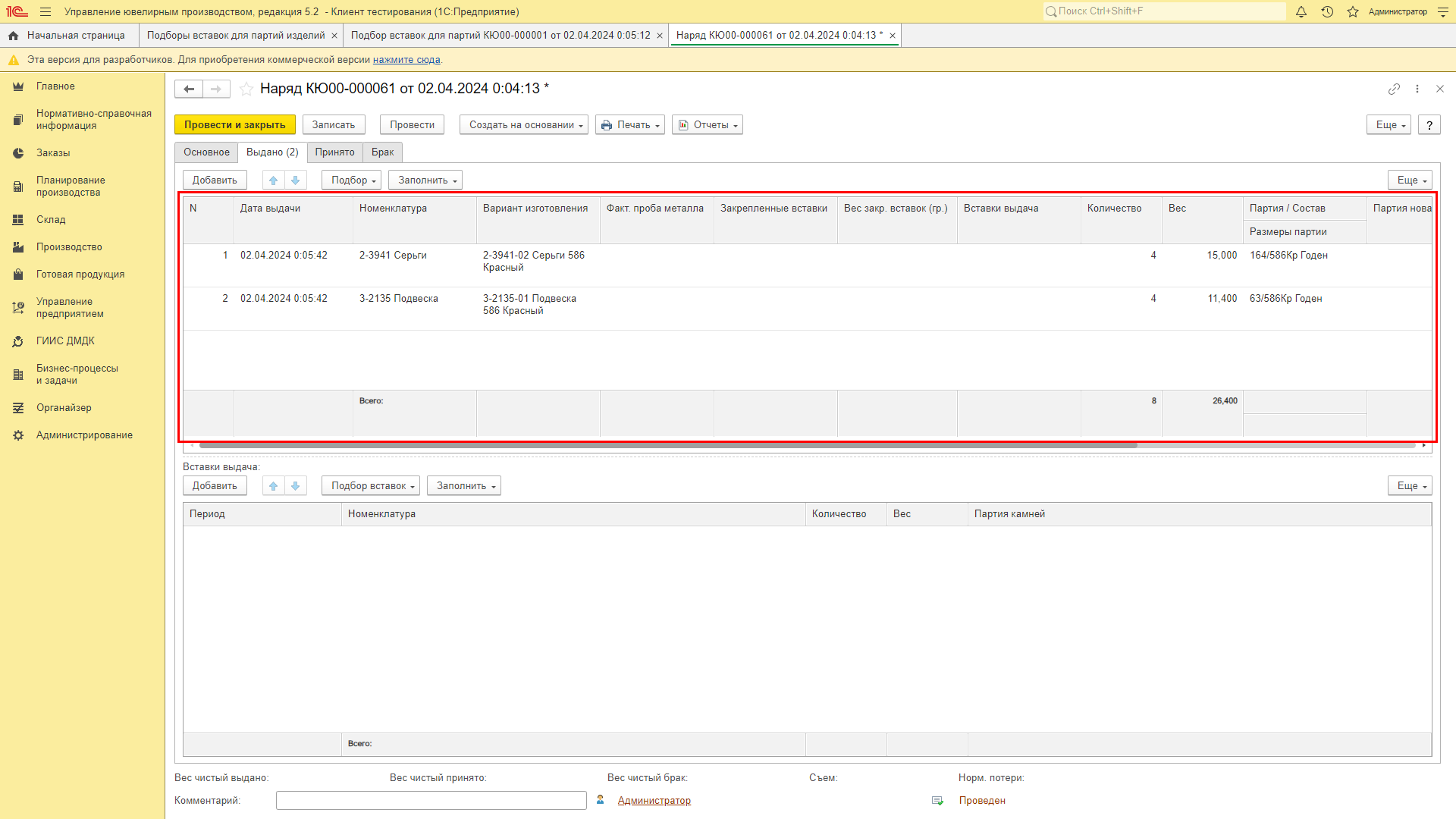1456x819 pixels.
Task: Add document to favorites with star icon
Action: pos(246,89)
